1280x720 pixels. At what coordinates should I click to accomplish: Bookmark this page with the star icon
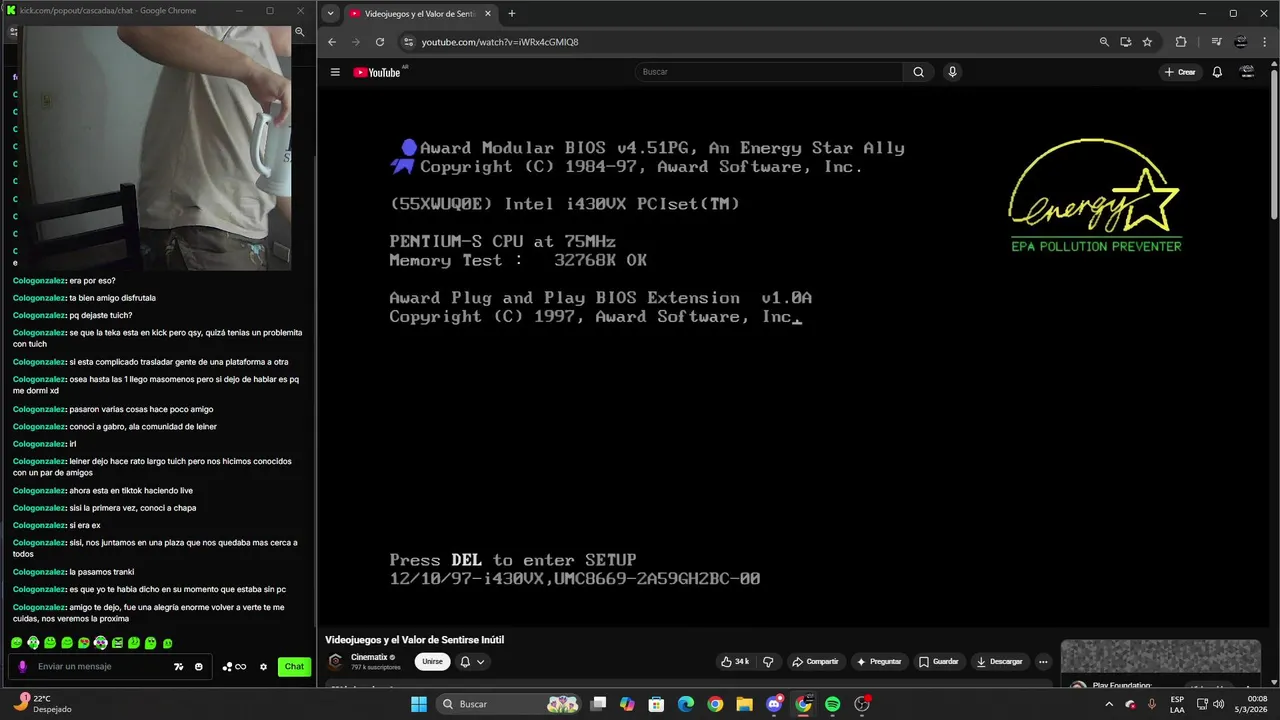pyautogui.click(x=1147, y=42)
